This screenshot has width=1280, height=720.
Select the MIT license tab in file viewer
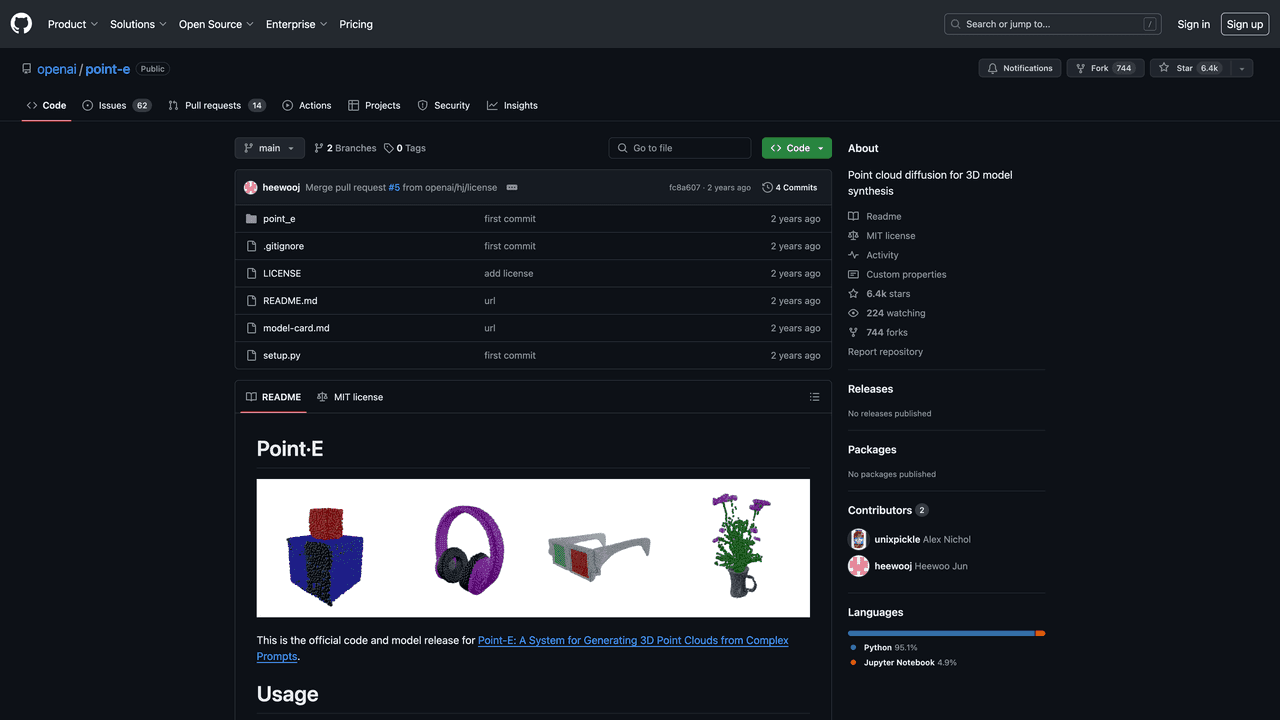coord(350,397)
